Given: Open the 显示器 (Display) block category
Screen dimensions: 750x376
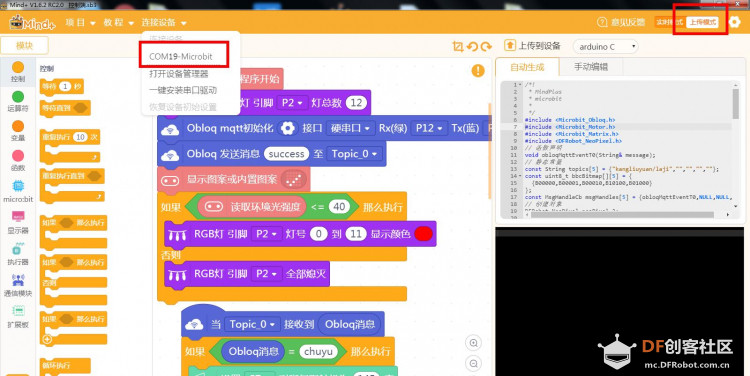Looking at the screenshot, I should pos(18,222).
